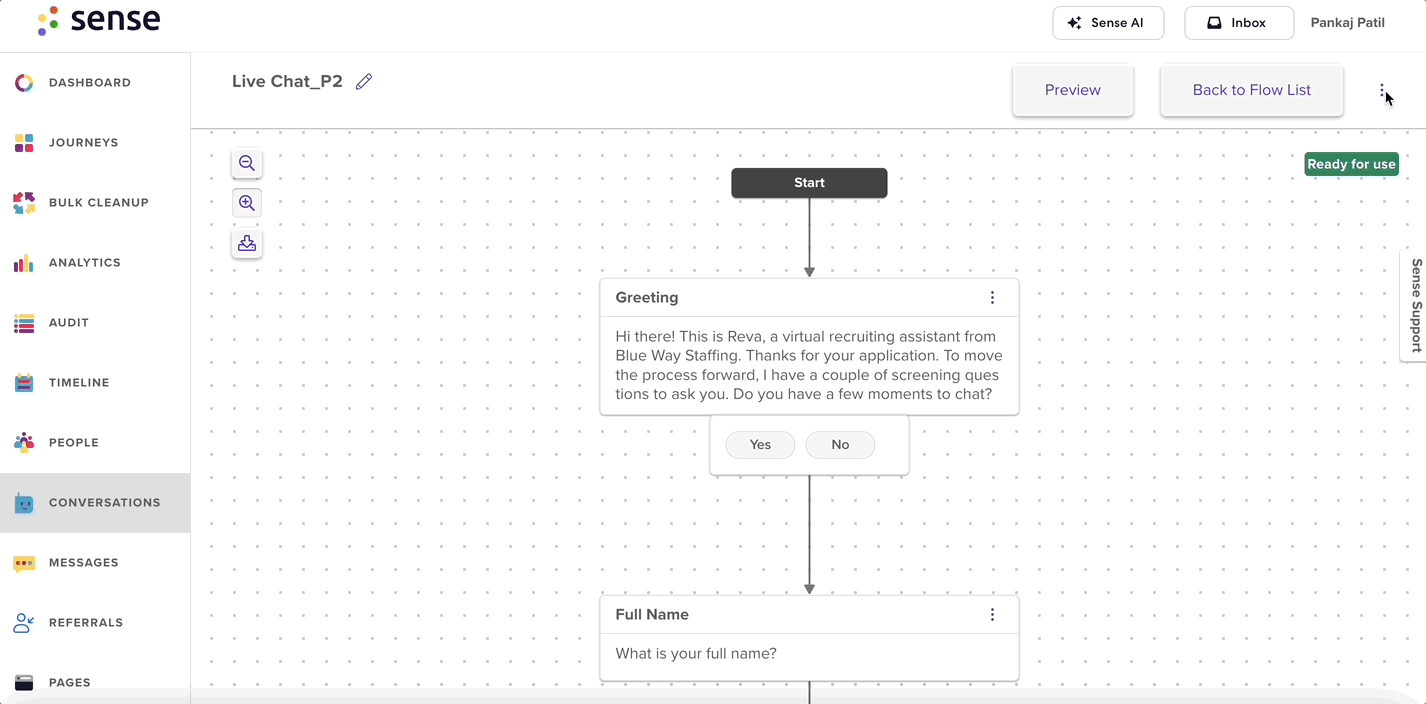
Task: Select the No reply option
Action: click(x=840, y=445)
